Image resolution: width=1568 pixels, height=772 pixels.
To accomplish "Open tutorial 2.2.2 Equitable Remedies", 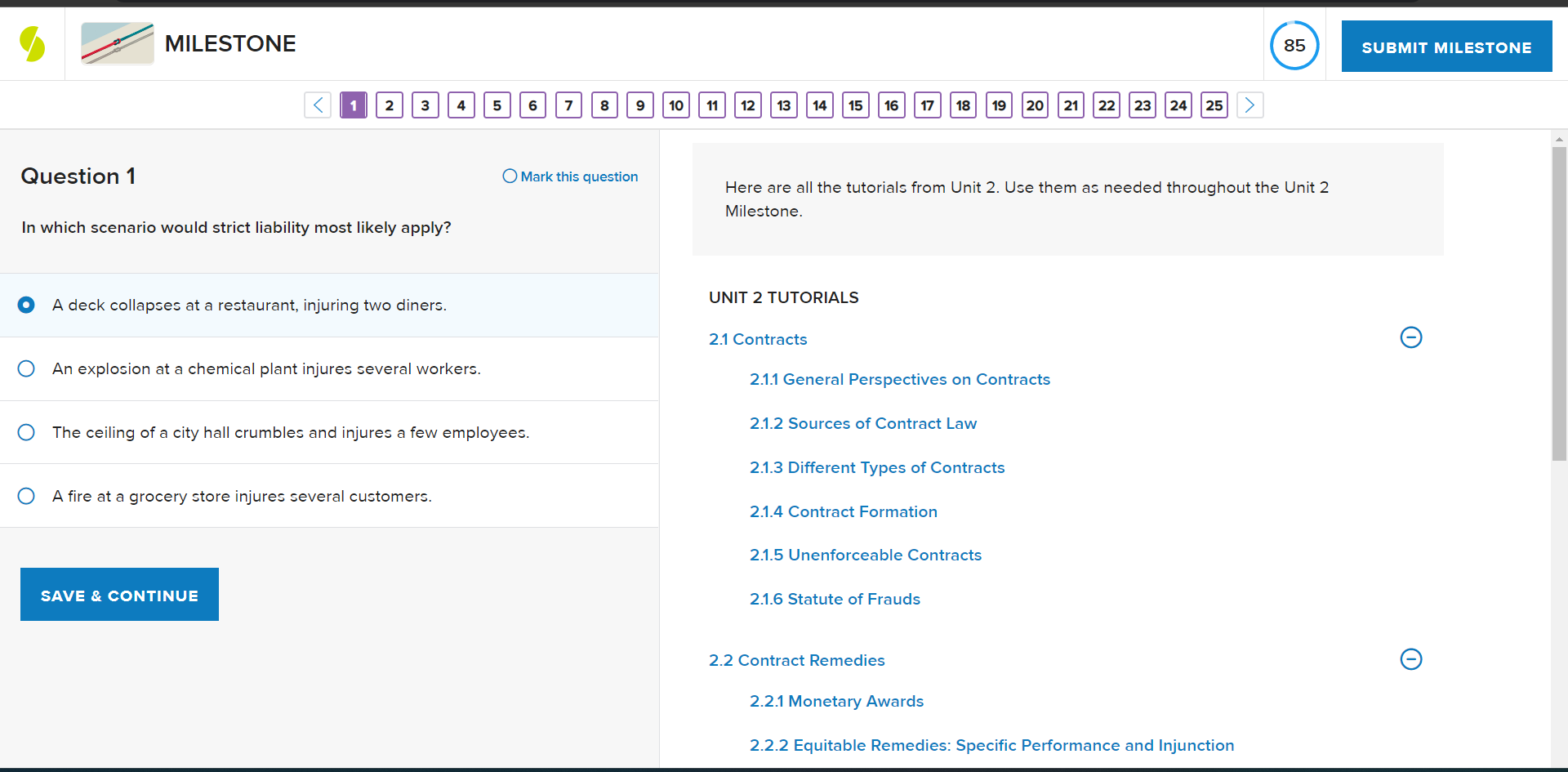I will [x=991, y=745].
